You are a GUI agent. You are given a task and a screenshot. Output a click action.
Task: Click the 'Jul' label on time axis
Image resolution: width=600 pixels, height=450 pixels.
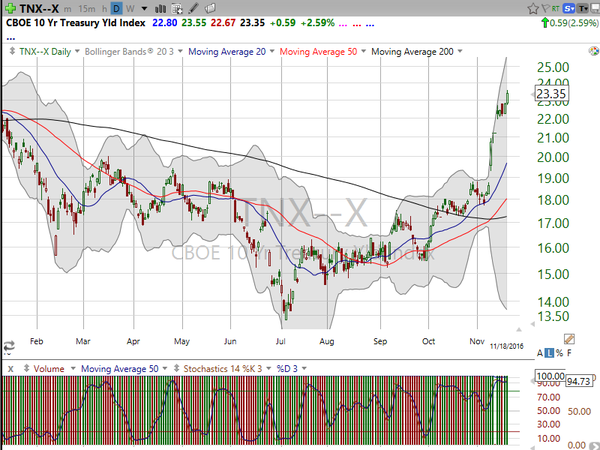pos(280,341)
